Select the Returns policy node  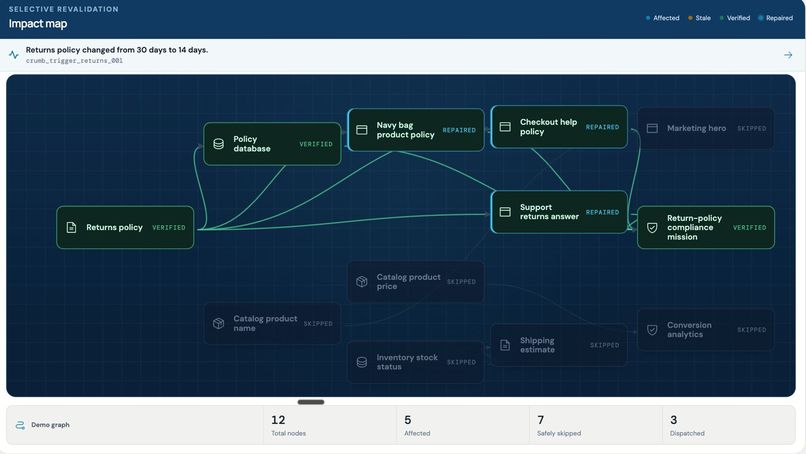click(125, 227)
